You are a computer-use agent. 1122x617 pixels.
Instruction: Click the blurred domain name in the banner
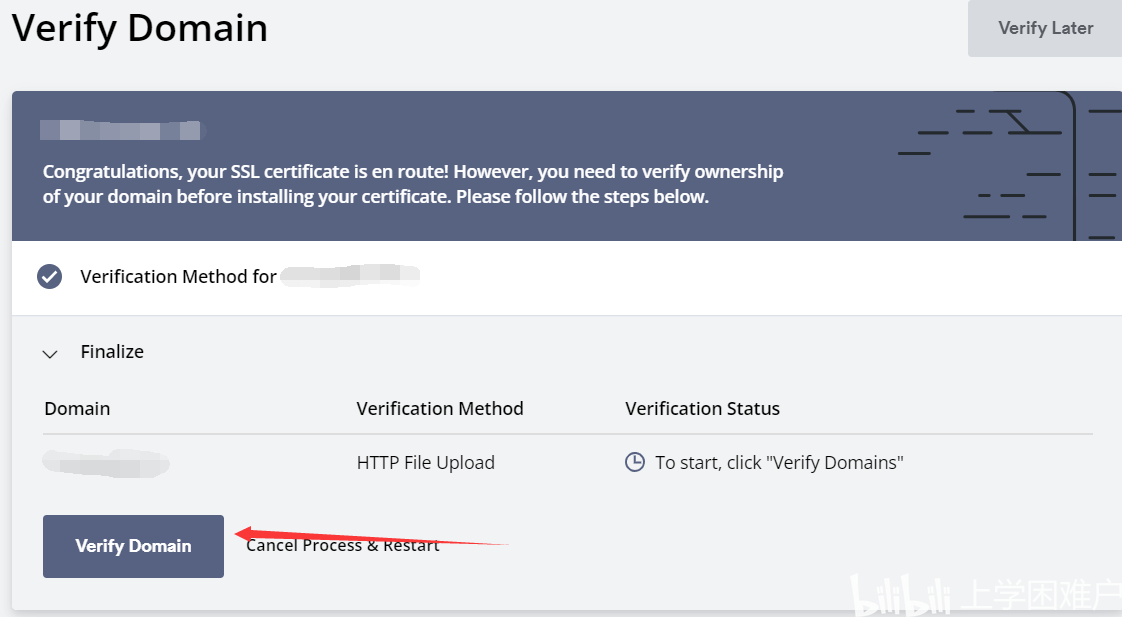(122, 130)
